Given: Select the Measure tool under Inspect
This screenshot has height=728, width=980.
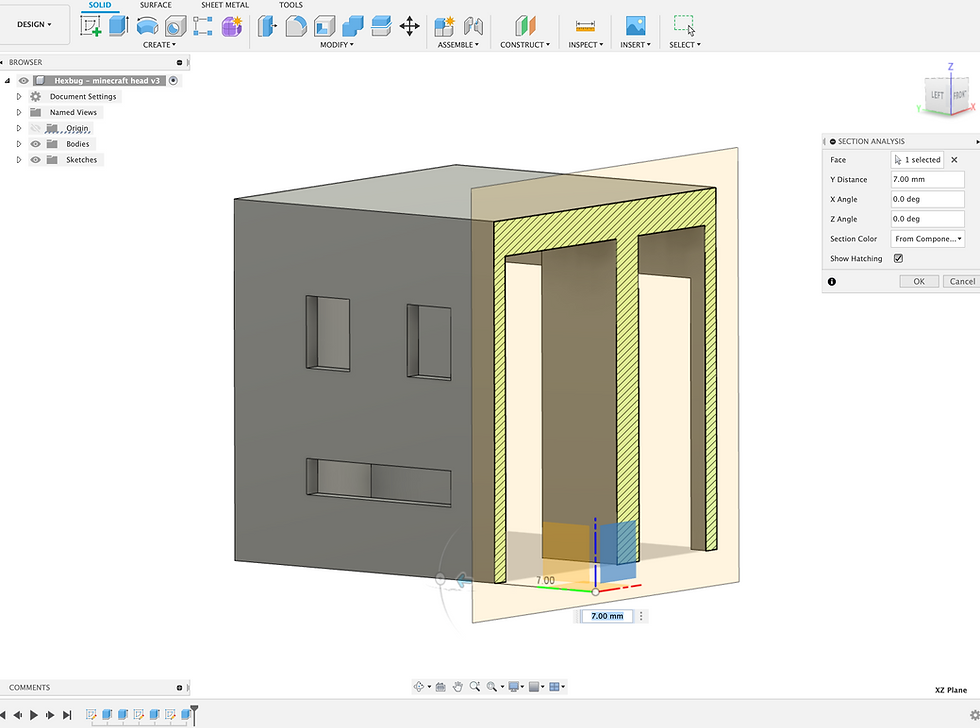Looking at the screenshot, I should [x=585, y=27].
